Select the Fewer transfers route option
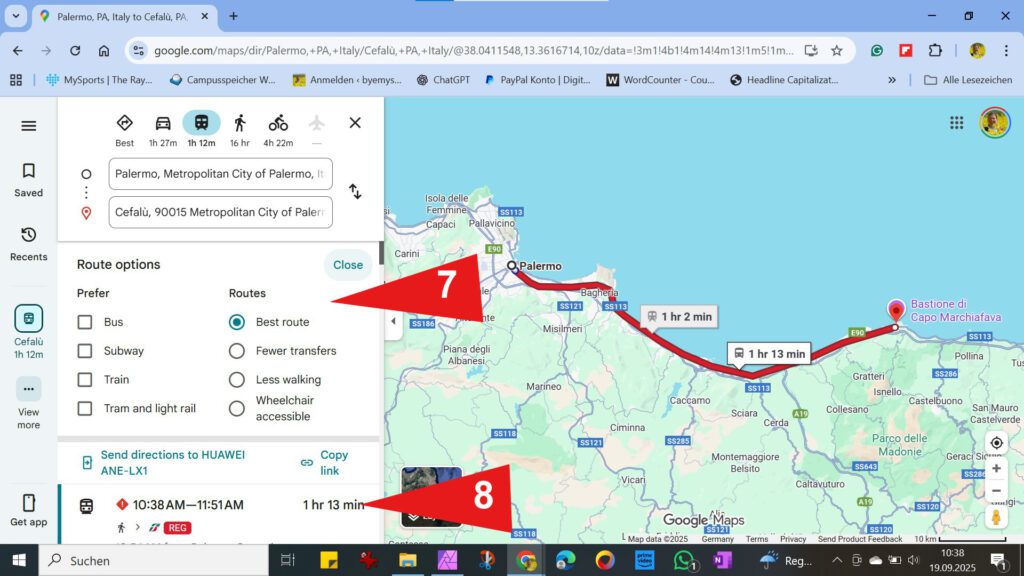 tap(236, 350)
